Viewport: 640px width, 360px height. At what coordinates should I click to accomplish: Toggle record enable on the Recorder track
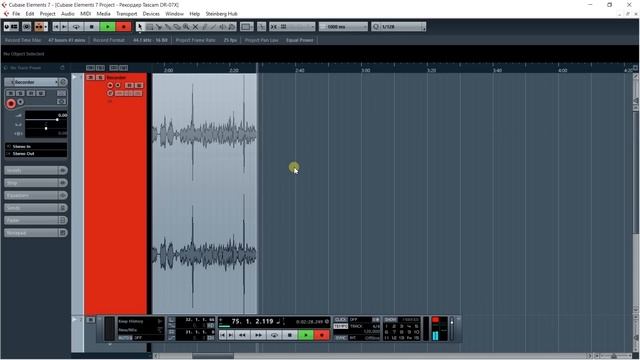(x=110, y=85)
